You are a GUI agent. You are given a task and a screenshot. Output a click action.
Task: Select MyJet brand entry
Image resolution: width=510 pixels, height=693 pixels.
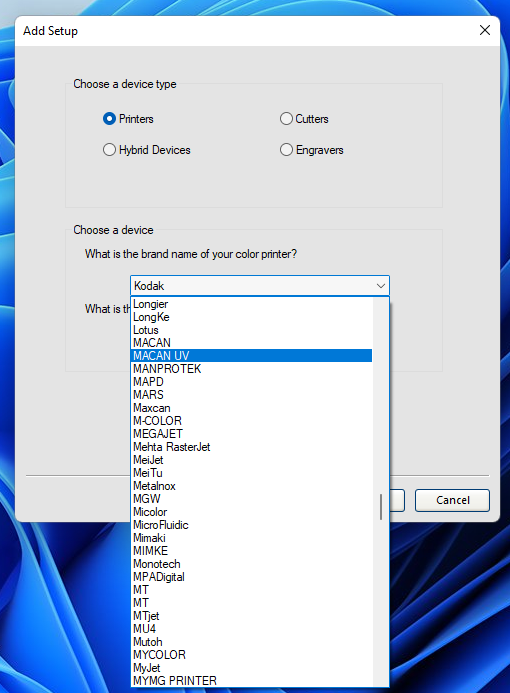pos(251,668)
